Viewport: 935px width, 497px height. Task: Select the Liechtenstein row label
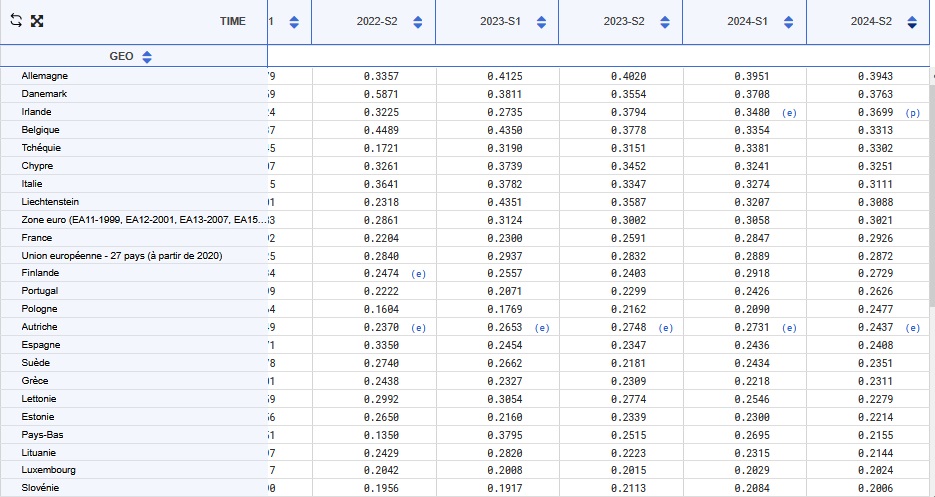point(50,202)
